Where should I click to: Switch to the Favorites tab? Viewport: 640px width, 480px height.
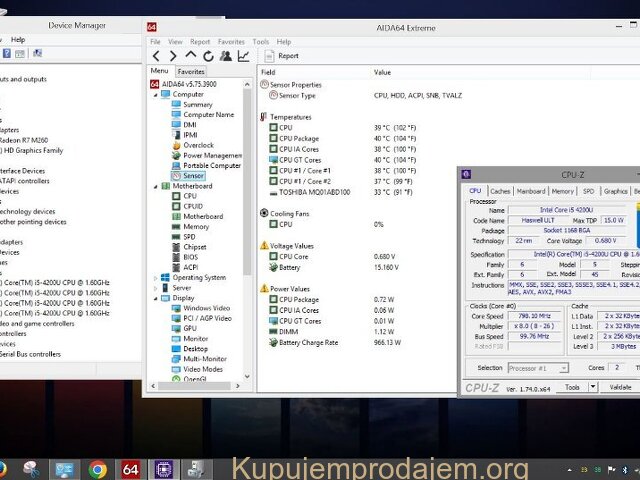point(191,72)
